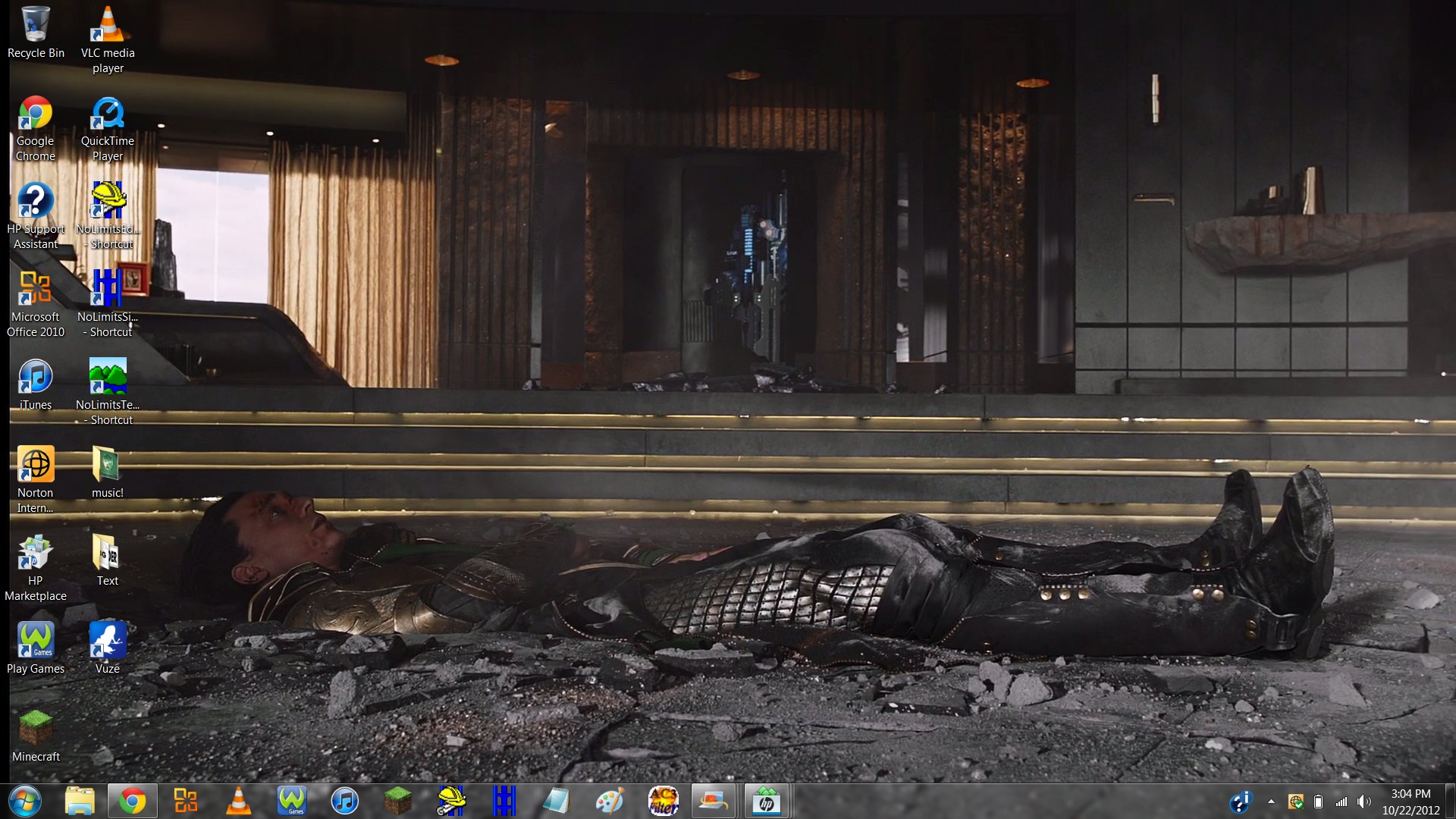
Task: Click Show Desktop button at taskbar end
Action: point(1450,802)
